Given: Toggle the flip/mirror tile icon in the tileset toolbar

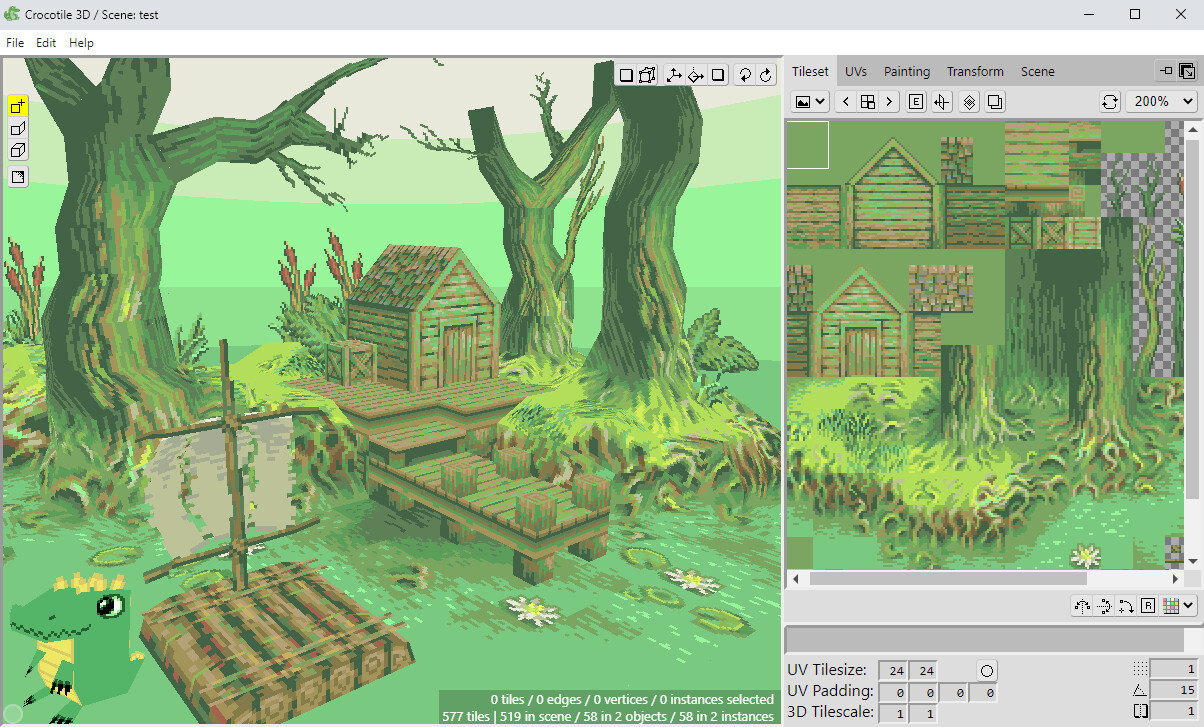Looking at the screenshot, I should (x=941, y=101).
